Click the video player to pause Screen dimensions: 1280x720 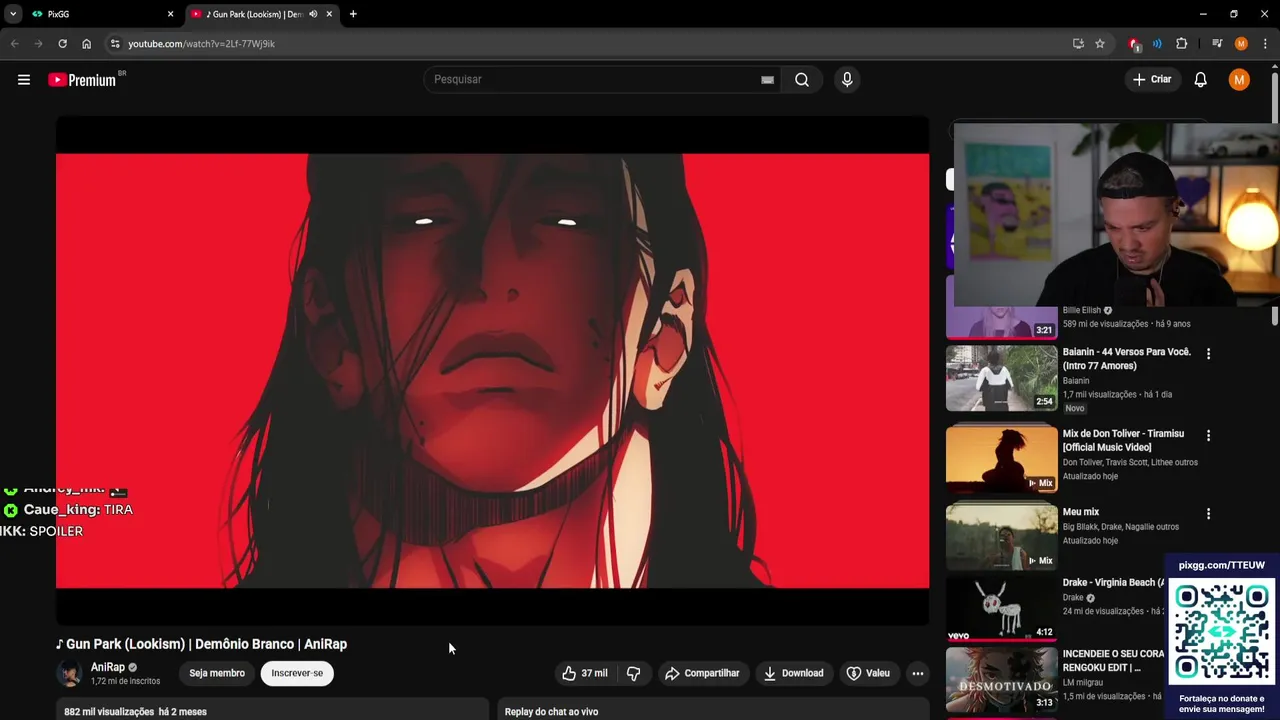(492, 370)
